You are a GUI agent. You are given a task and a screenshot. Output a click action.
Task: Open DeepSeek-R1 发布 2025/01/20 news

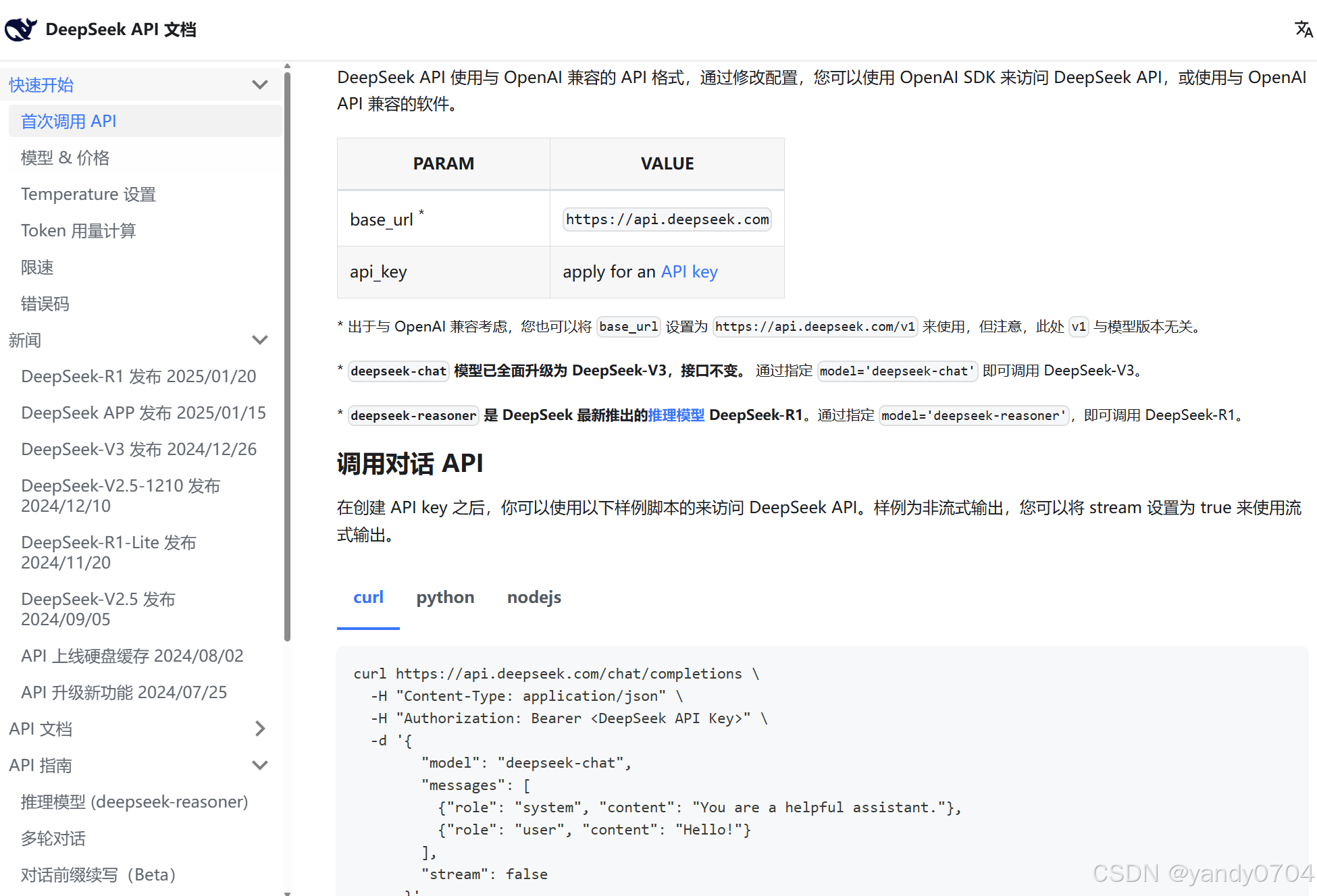pos(138,377)
